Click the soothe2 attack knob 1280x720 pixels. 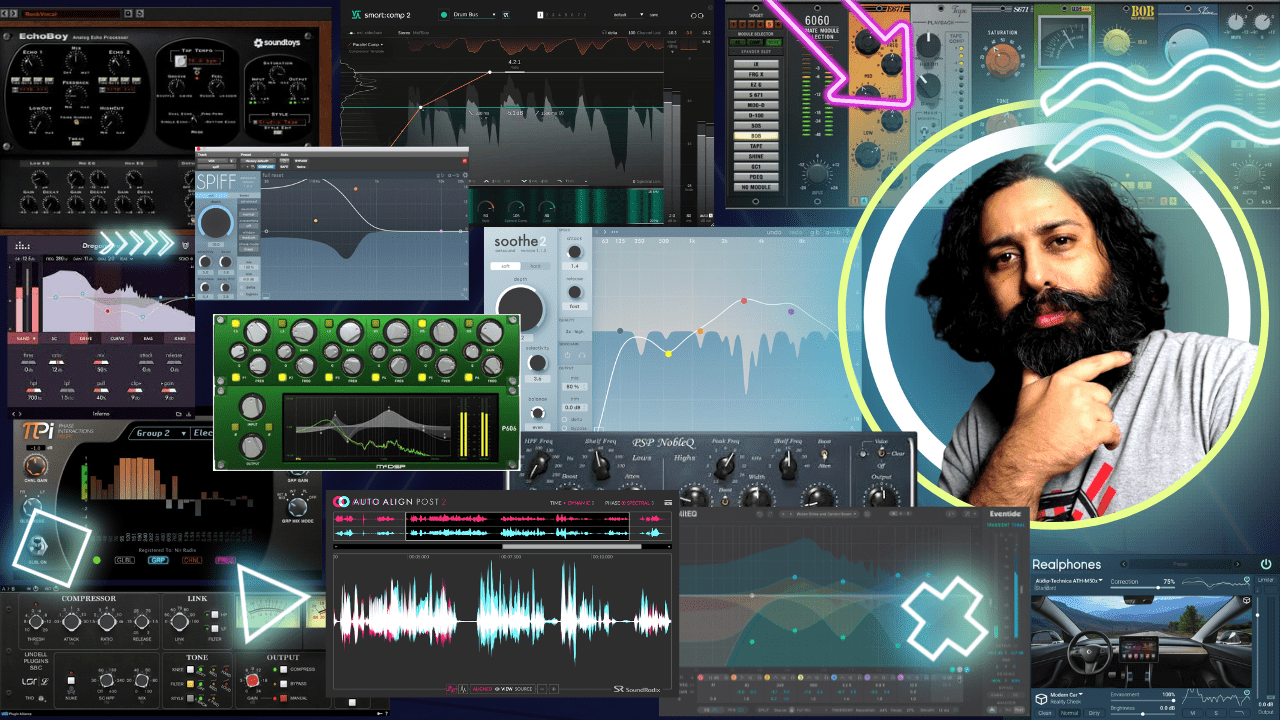pyautogui.click(x=575, y=252)
